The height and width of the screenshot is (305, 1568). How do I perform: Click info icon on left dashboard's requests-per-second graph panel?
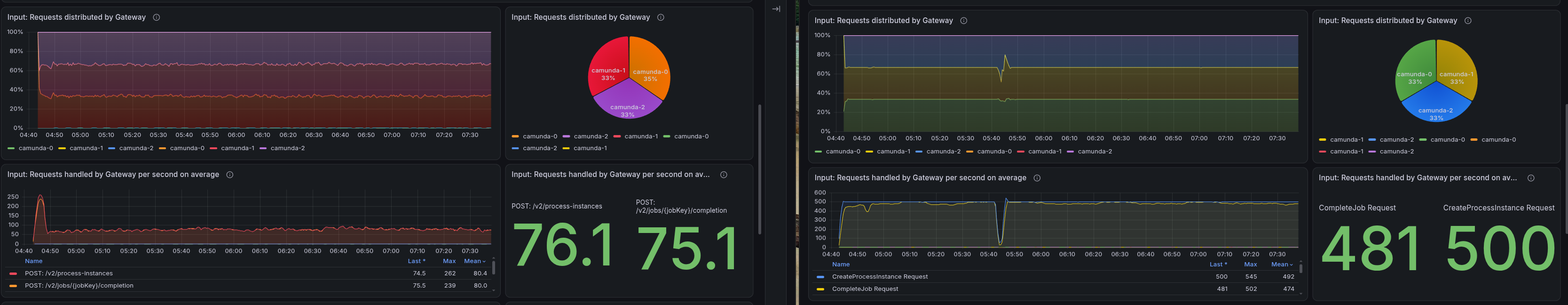pos(229,175)
